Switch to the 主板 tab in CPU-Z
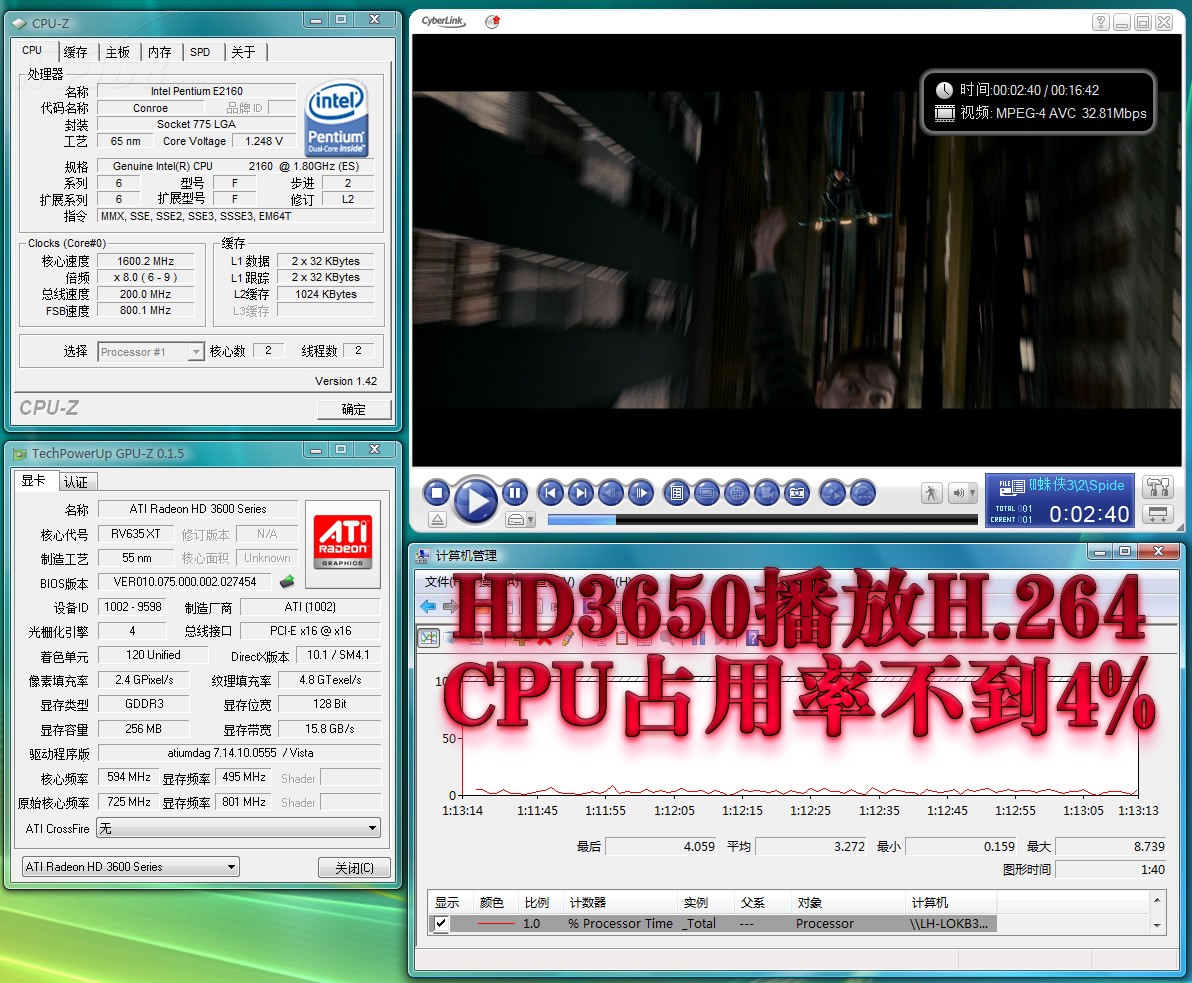The image size is (1192, 983). click(x=118, y=52)
